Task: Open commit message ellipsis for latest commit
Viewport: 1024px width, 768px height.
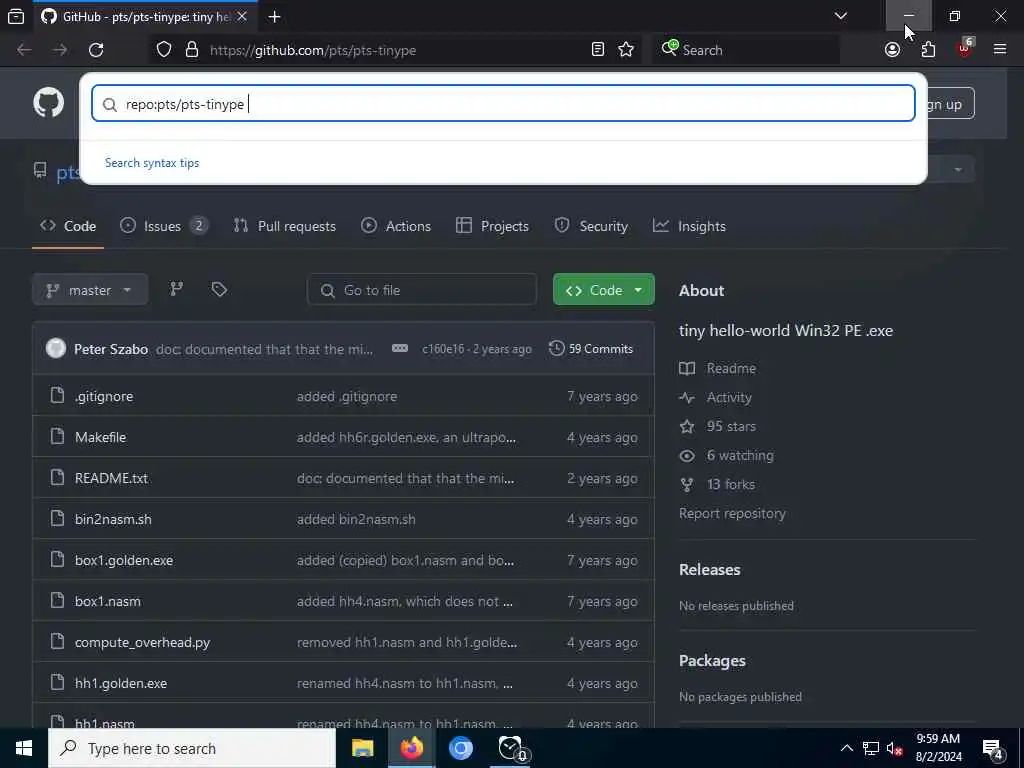Action: pos(400,349)
